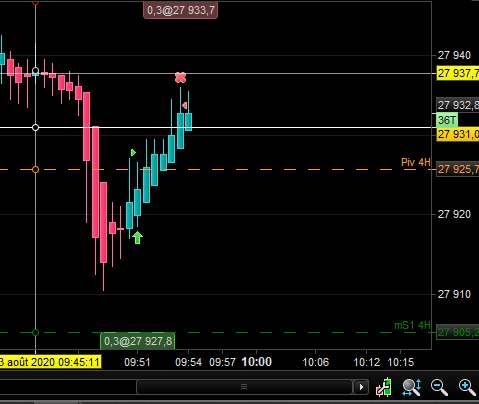This screenshot has width=479, height=404.
Task: Click the 10:12 time axis label
Action: click(x=366, y=362)
